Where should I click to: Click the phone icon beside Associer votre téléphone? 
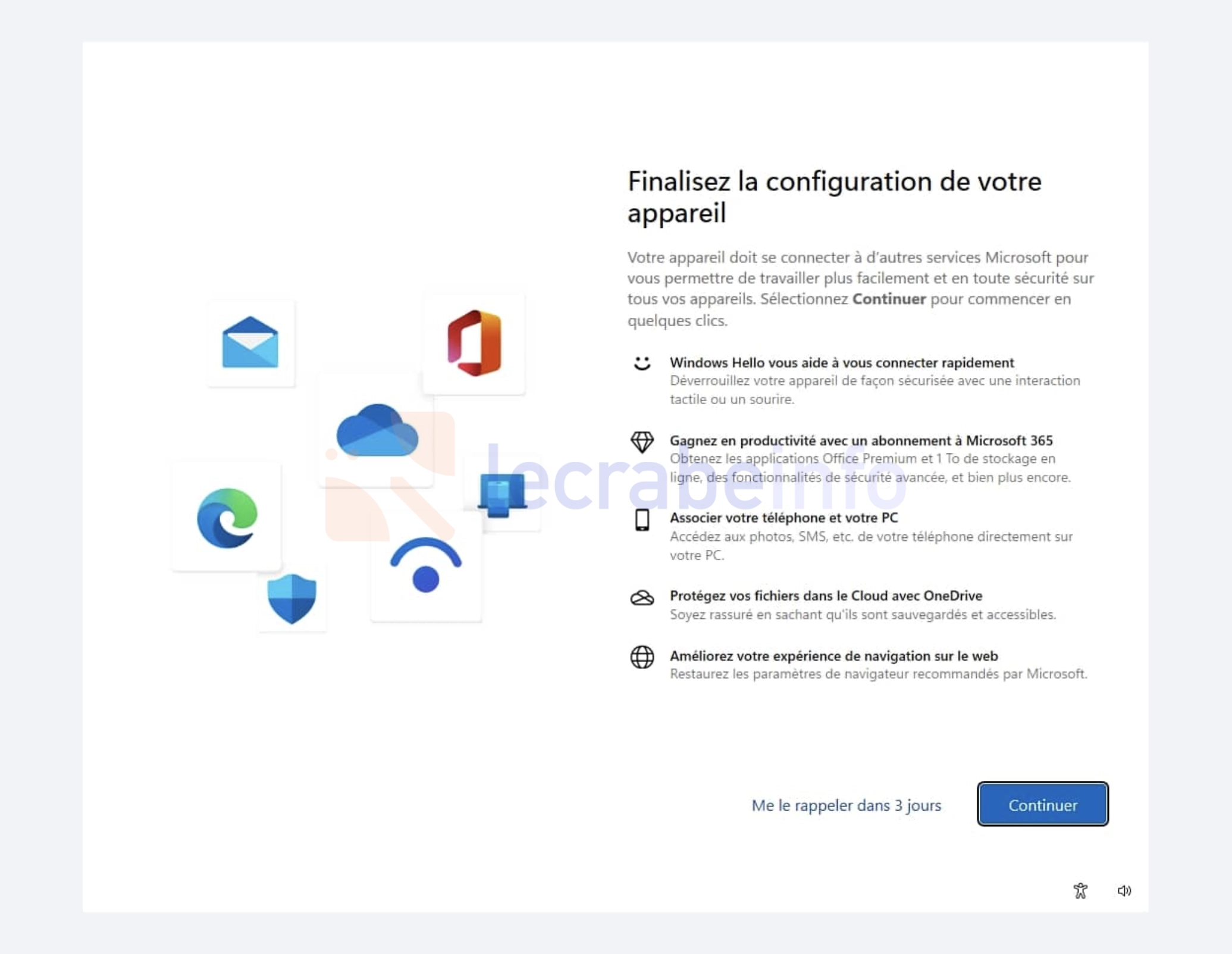pos(642,520)
